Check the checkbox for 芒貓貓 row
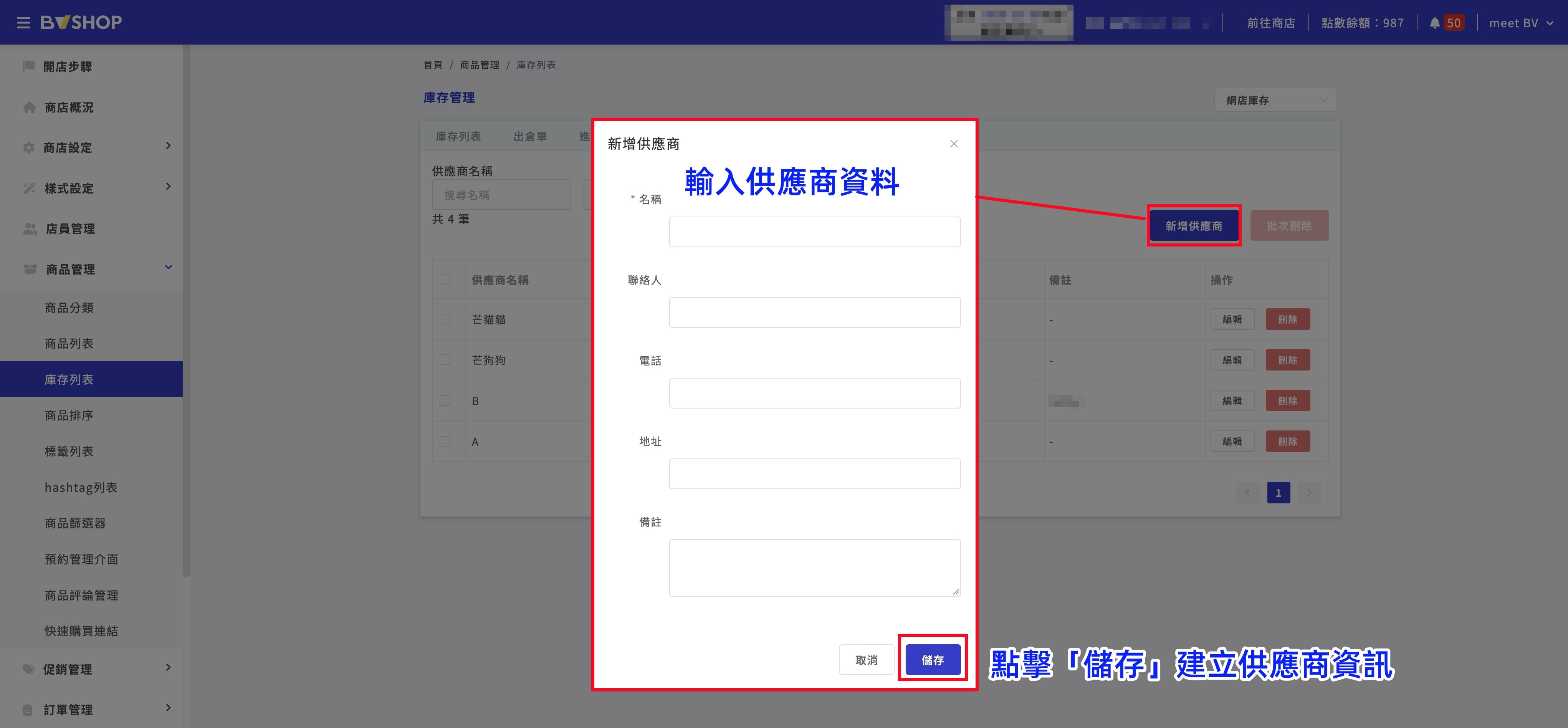Image resolution: width=1568 pixels, height=728 pixels. point(445,319)
